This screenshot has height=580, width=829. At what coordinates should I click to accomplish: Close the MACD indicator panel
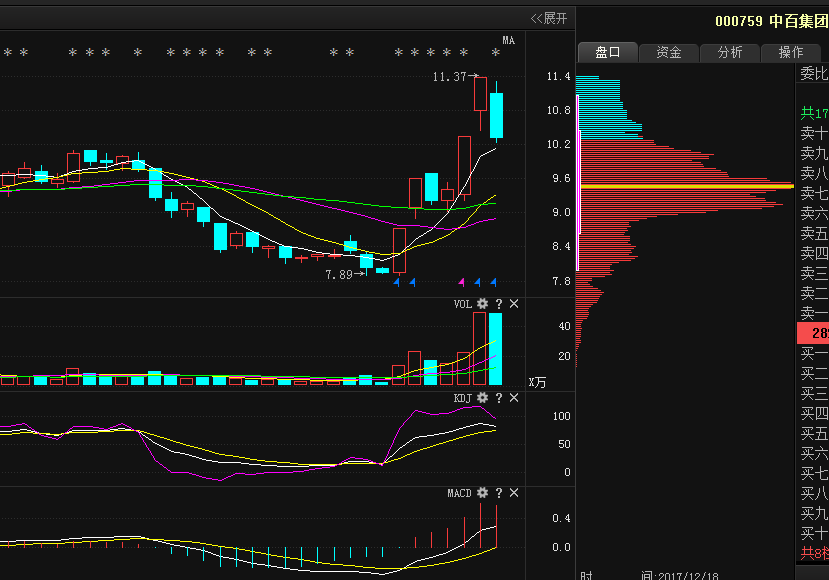tap(514, 493)
